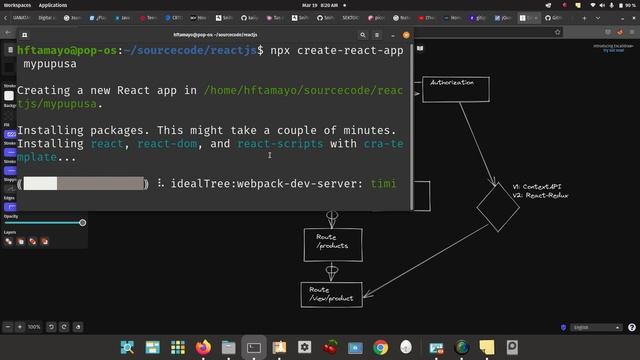640x360 pixels.
Task: Click the Wi-Fi icon in system tray
Action: coord(593,5)
